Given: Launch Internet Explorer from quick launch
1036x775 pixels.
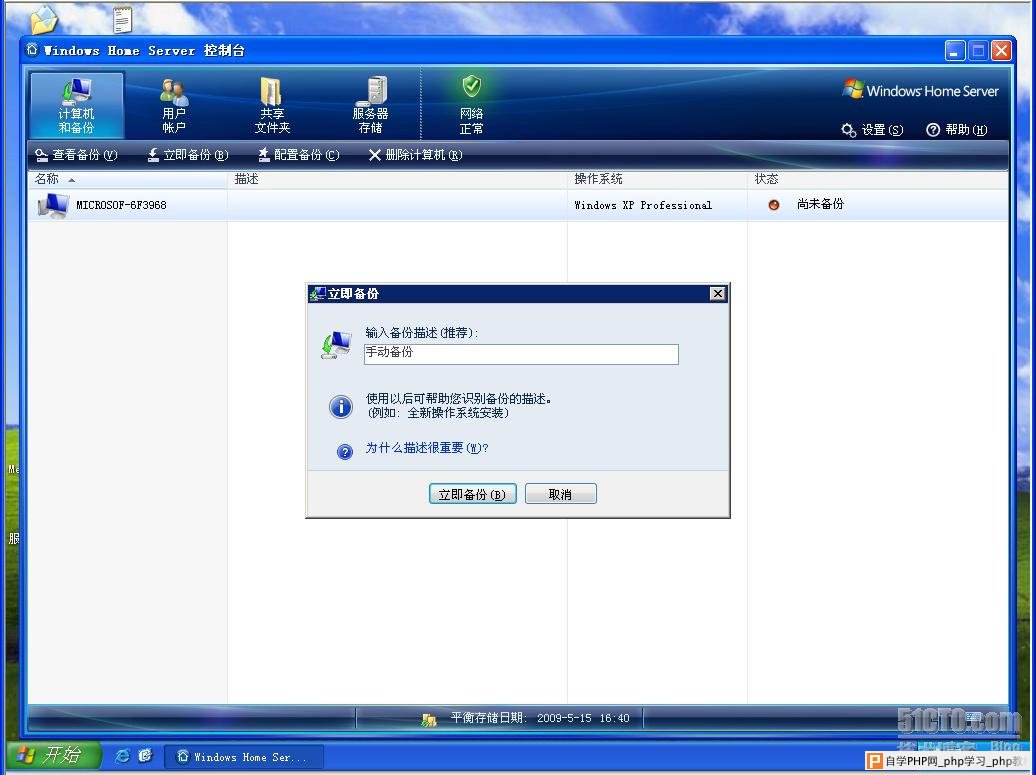Looking at the screenshot, I should pos(122,756).
